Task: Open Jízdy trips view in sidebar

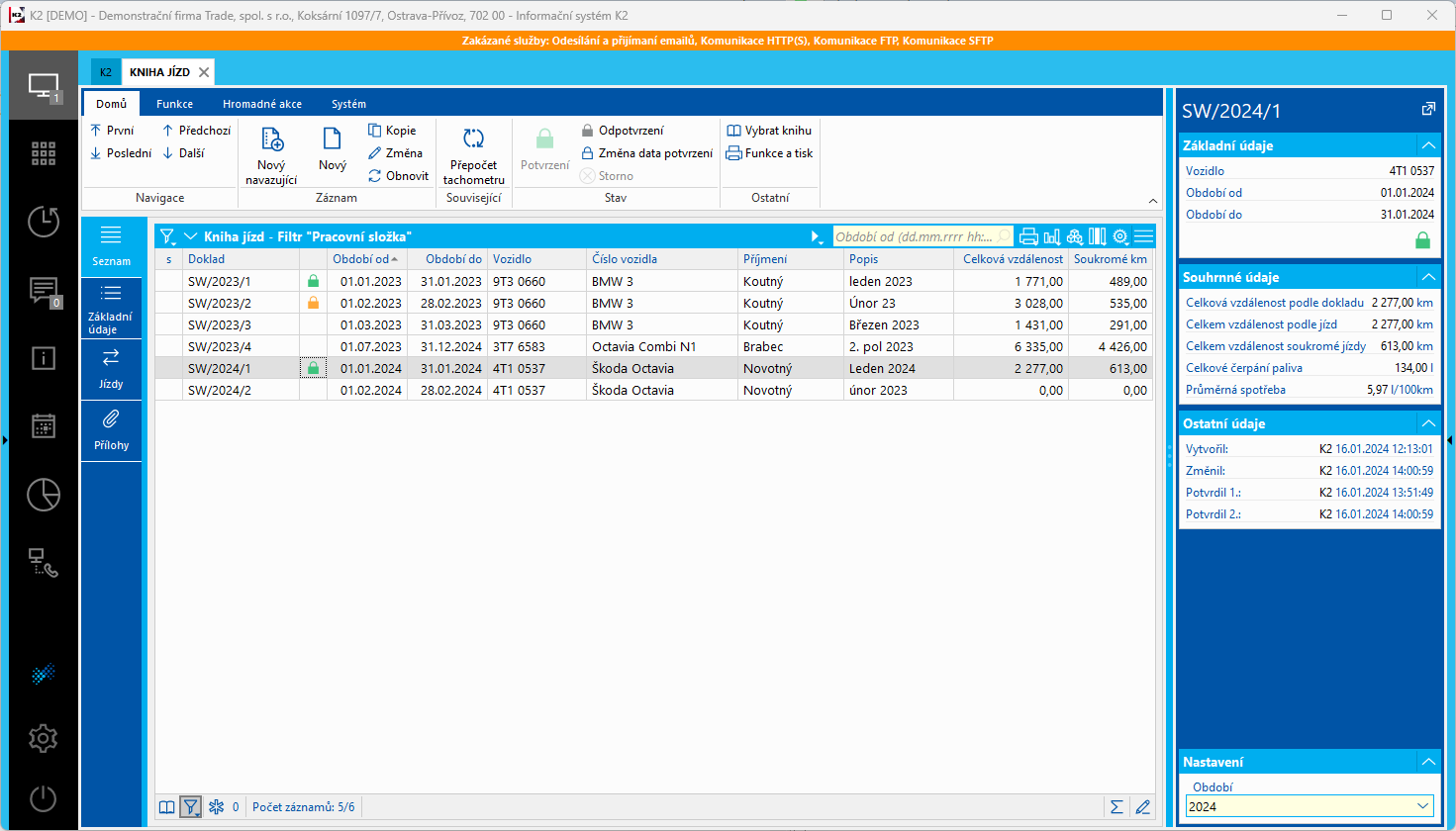Action: click(x=111, y=370)
